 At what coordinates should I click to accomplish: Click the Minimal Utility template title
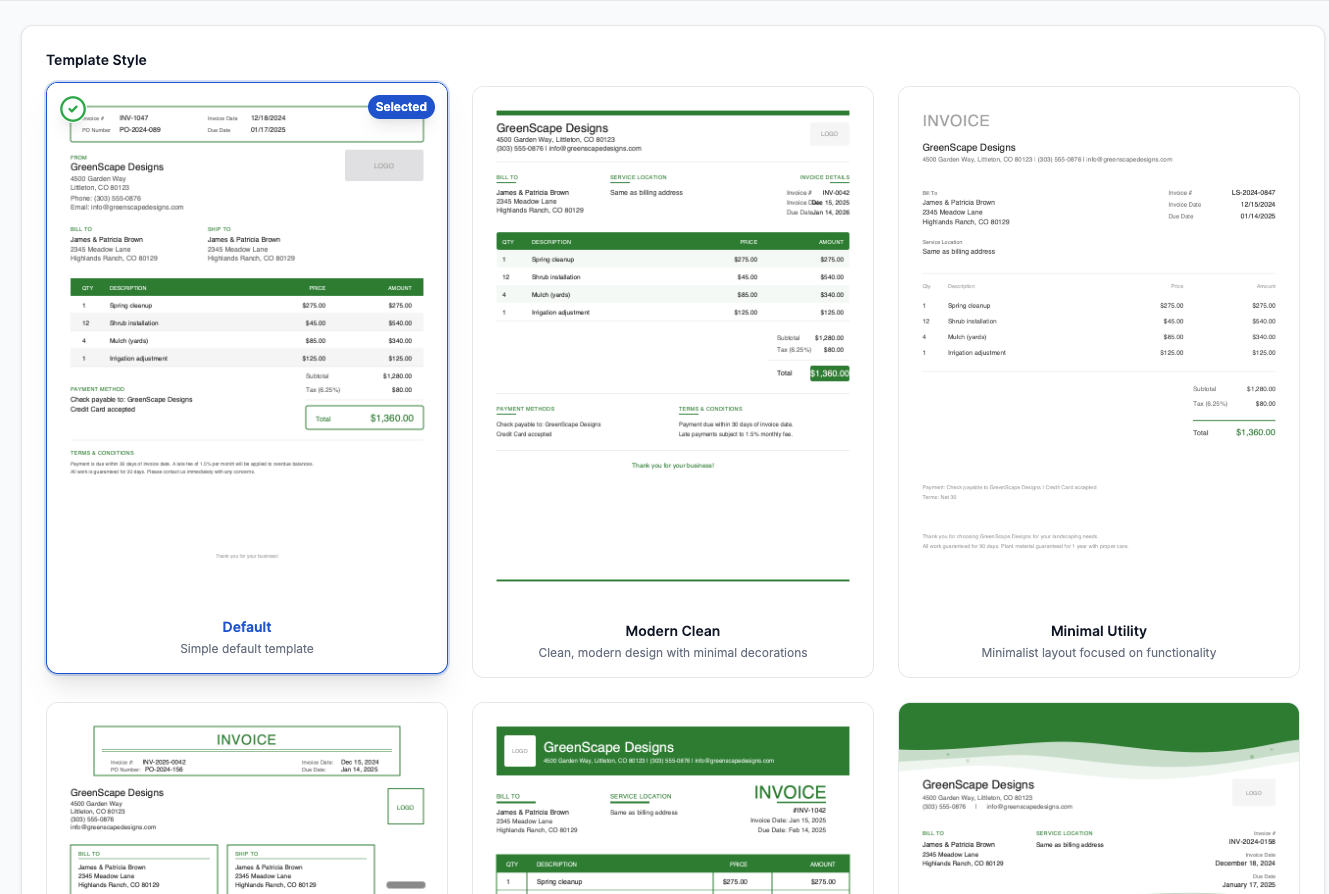1099,631
